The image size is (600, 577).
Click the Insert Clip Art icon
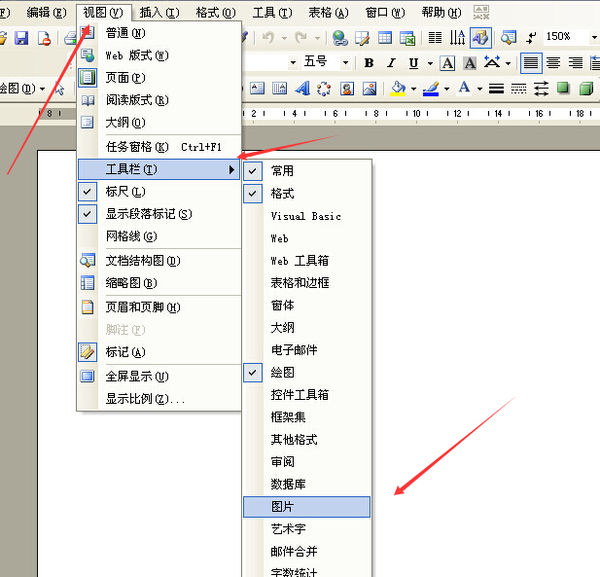(347, 88)
